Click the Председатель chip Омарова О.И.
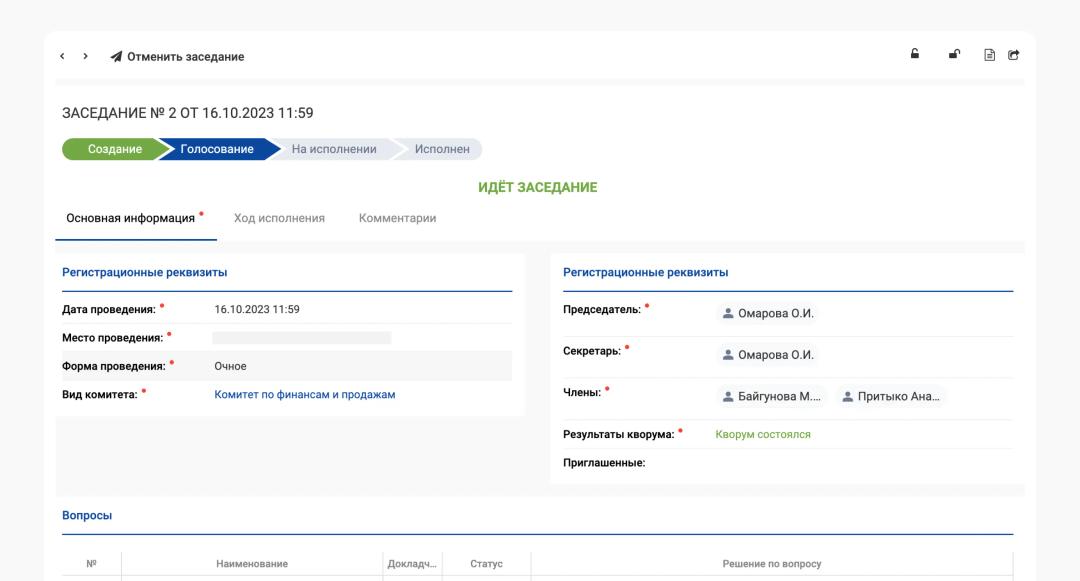Screen dimensions: 1080x581 point(768,313)
